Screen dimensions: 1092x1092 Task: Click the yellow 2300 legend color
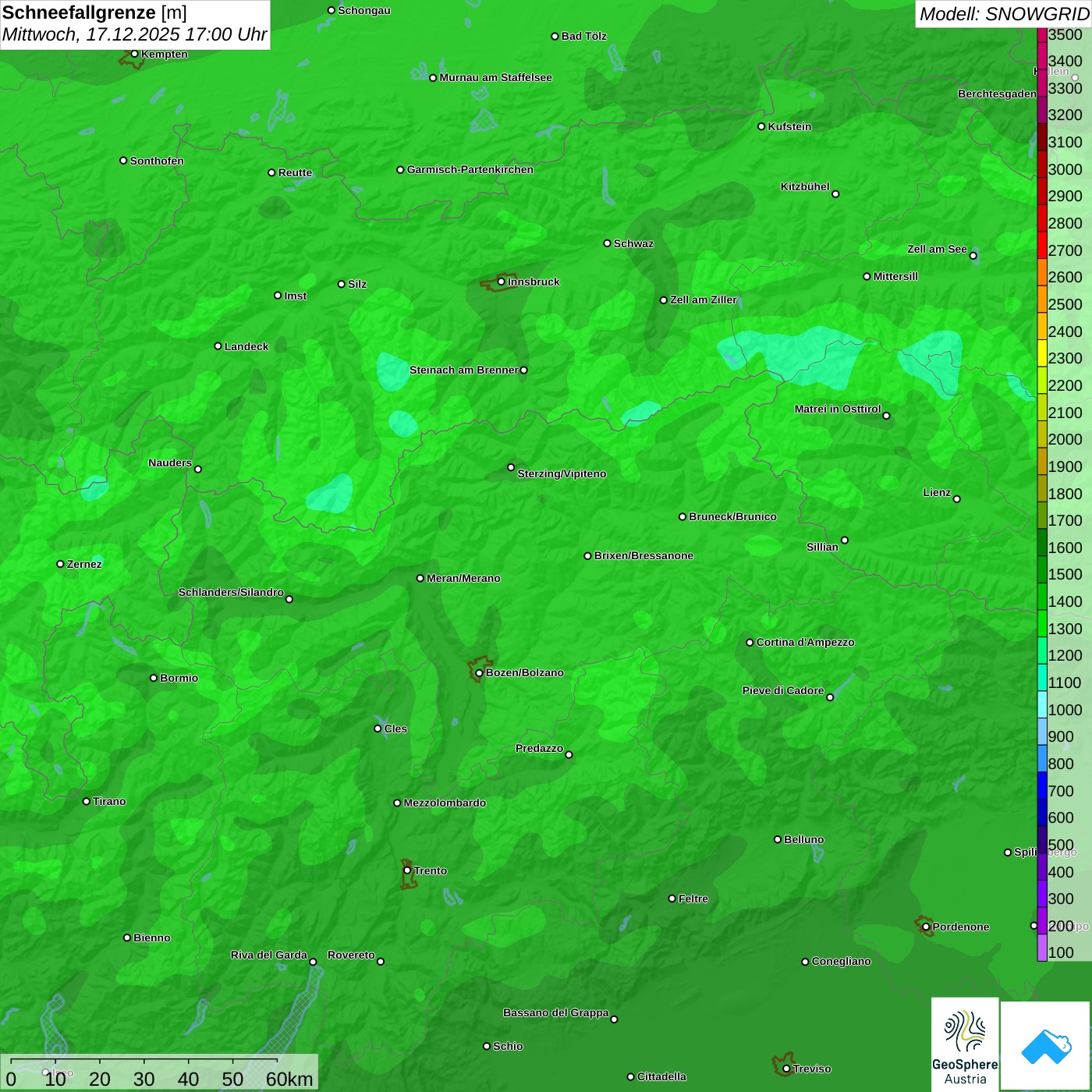(x=1042, y=353)
